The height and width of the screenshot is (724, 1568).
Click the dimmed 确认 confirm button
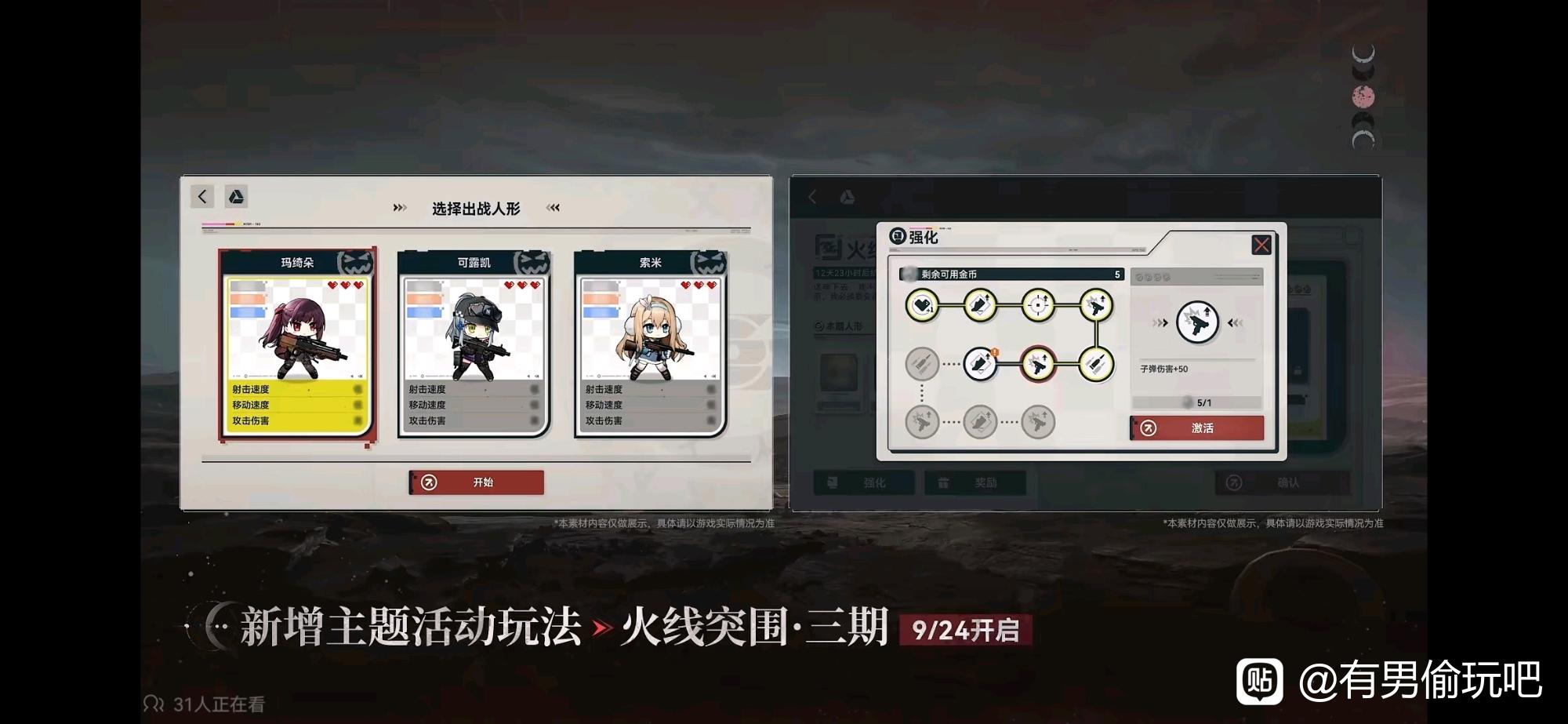coord(1282,482)
